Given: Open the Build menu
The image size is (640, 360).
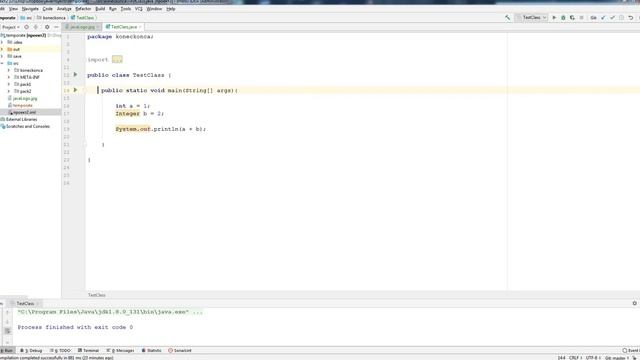Looking at the screenshot, I should tap(100, 9).
